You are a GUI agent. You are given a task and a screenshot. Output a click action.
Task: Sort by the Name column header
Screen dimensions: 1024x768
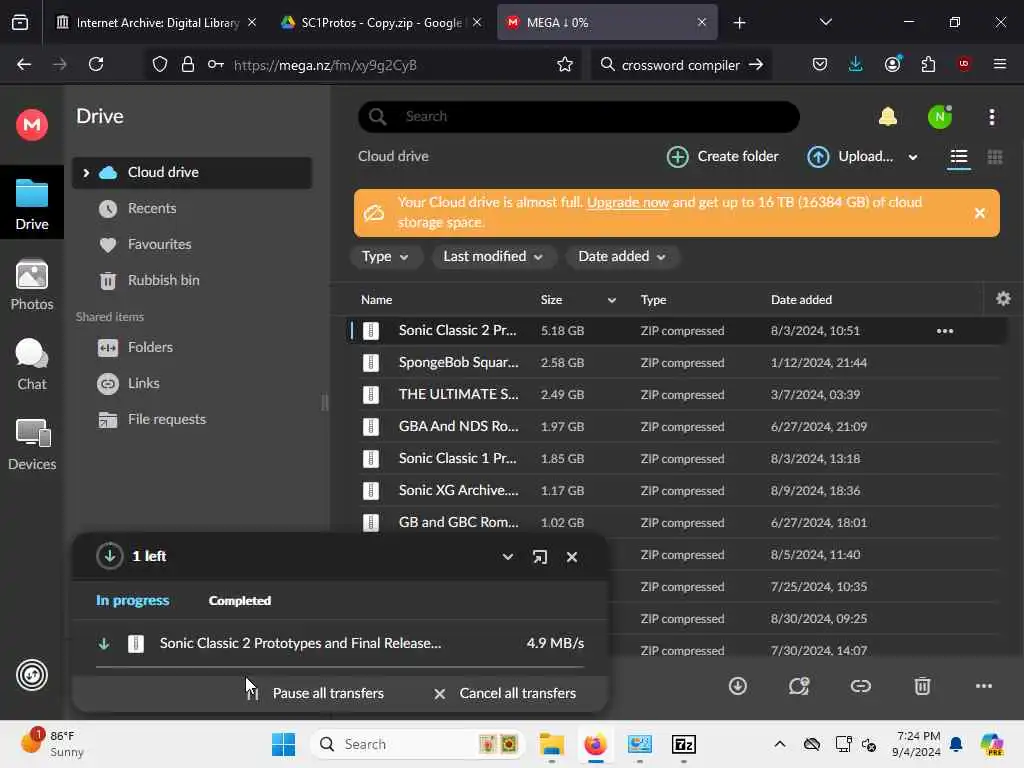pos(376,300)
